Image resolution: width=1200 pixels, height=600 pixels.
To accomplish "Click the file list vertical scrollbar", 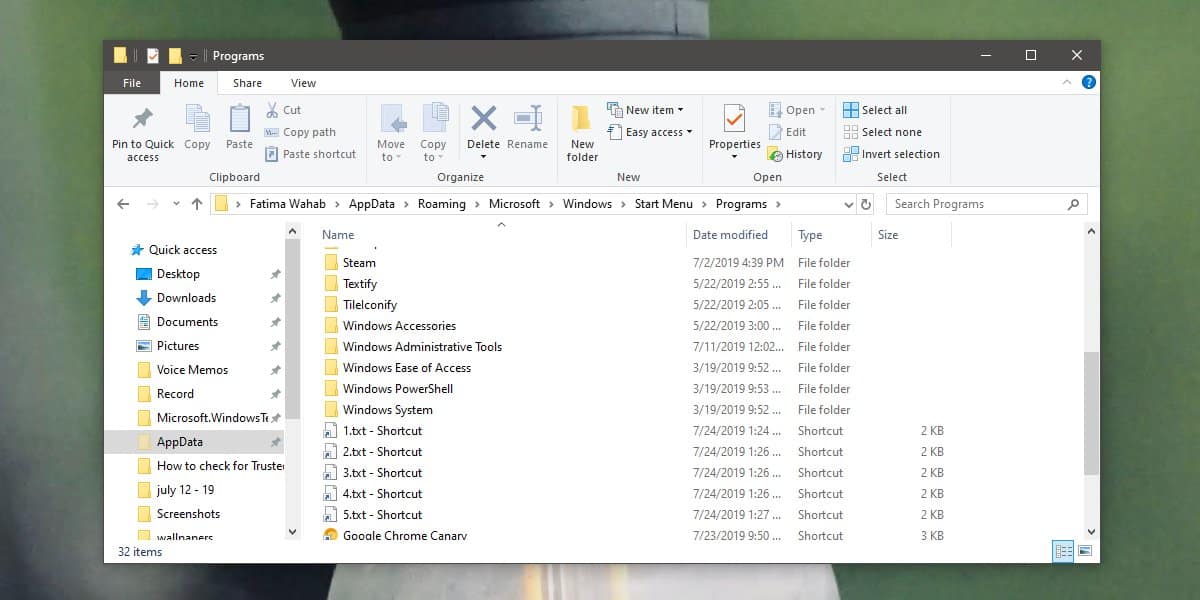I will point(1091,412).
